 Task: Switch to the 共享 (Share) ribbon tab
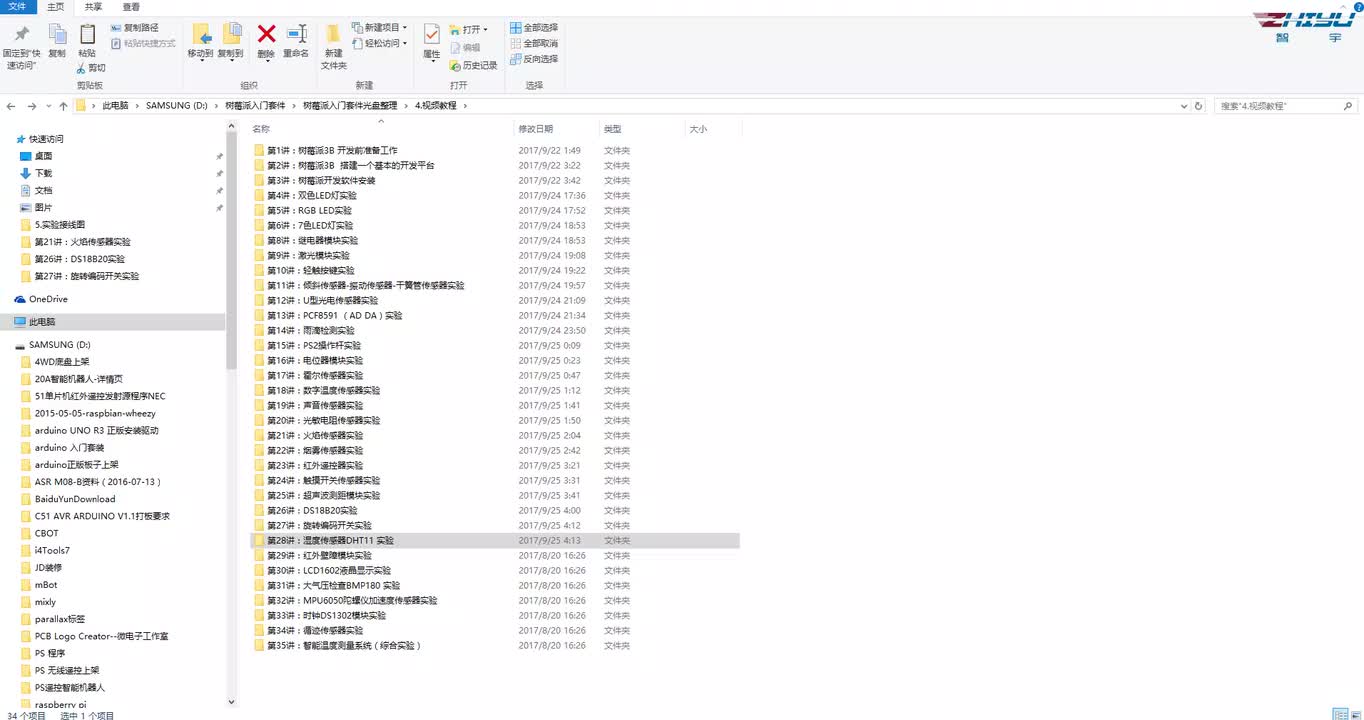point(93,6)
